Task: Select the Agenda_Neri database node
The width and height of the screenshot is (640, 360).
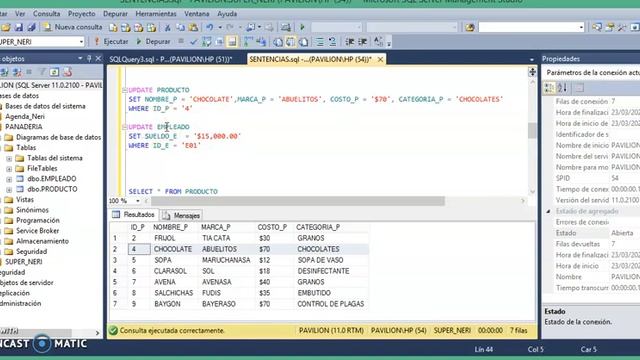Action: coord(25,116)
